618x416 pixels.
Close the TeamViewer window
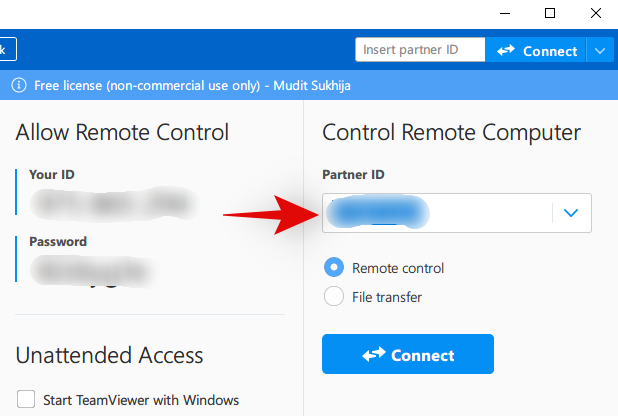[595, 13]
